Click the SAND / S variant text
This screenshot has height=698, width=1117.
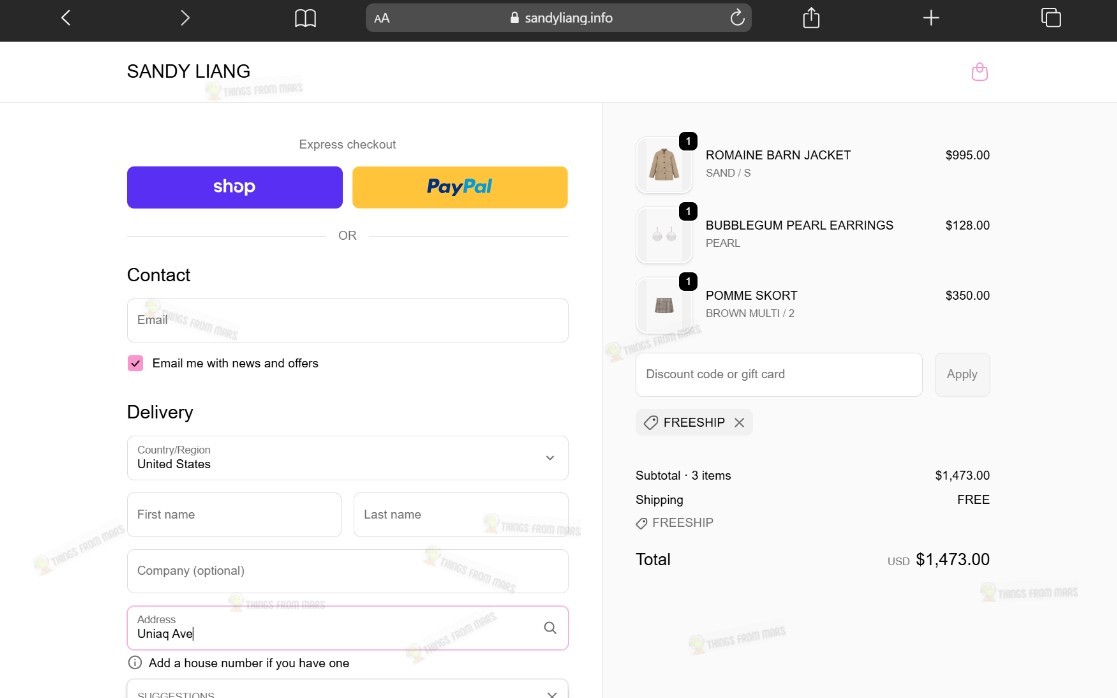coord(728,173)
